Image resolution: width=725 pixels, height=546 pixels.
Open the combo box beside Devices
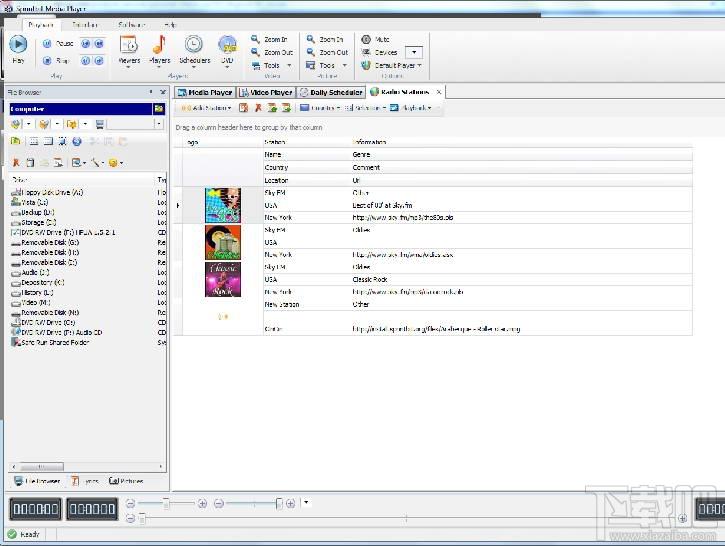tap(414, 52)
